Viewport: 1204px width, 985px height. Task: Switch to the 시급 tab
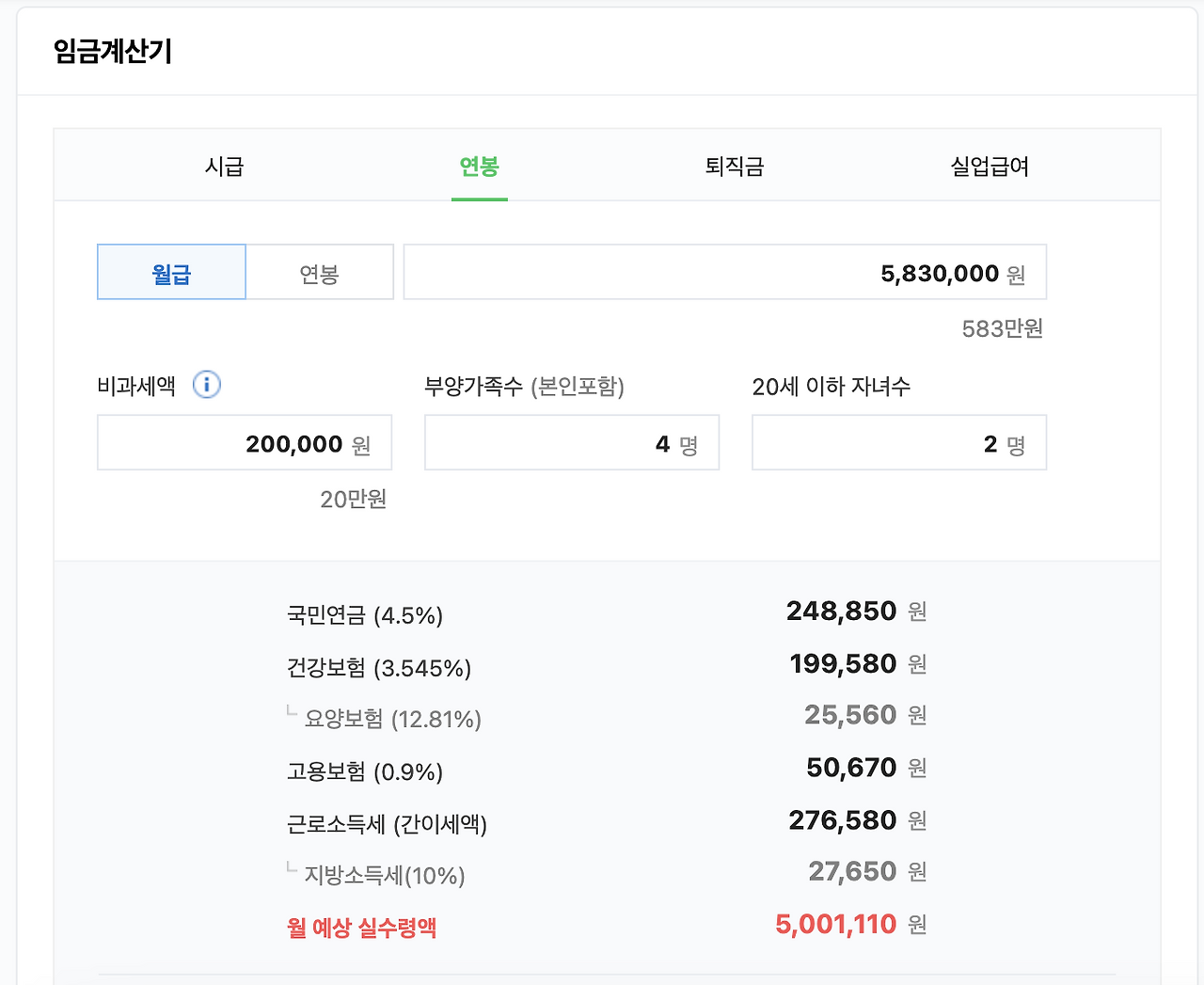coord(225,167)
